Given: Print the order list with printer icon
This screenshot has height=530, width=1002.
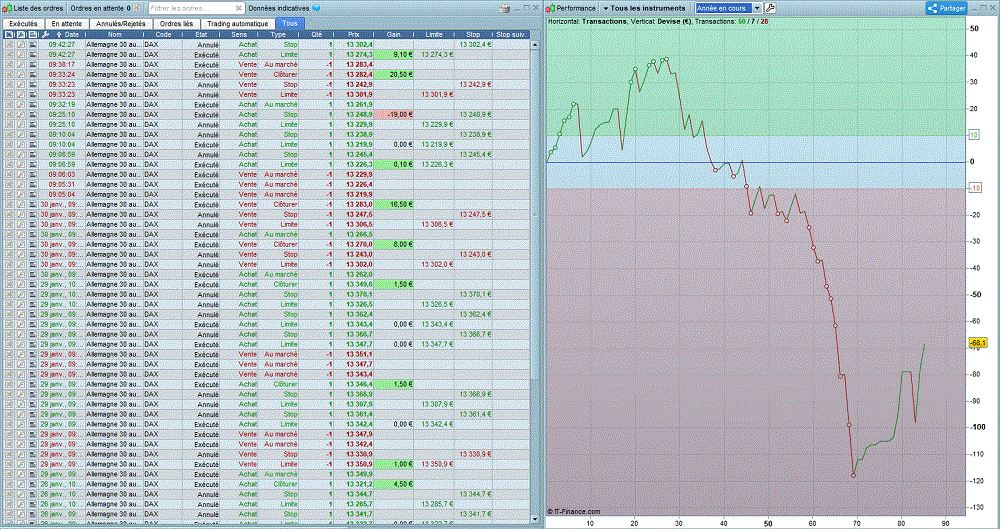Looking at the screenshot, I should tap(504, 8).
